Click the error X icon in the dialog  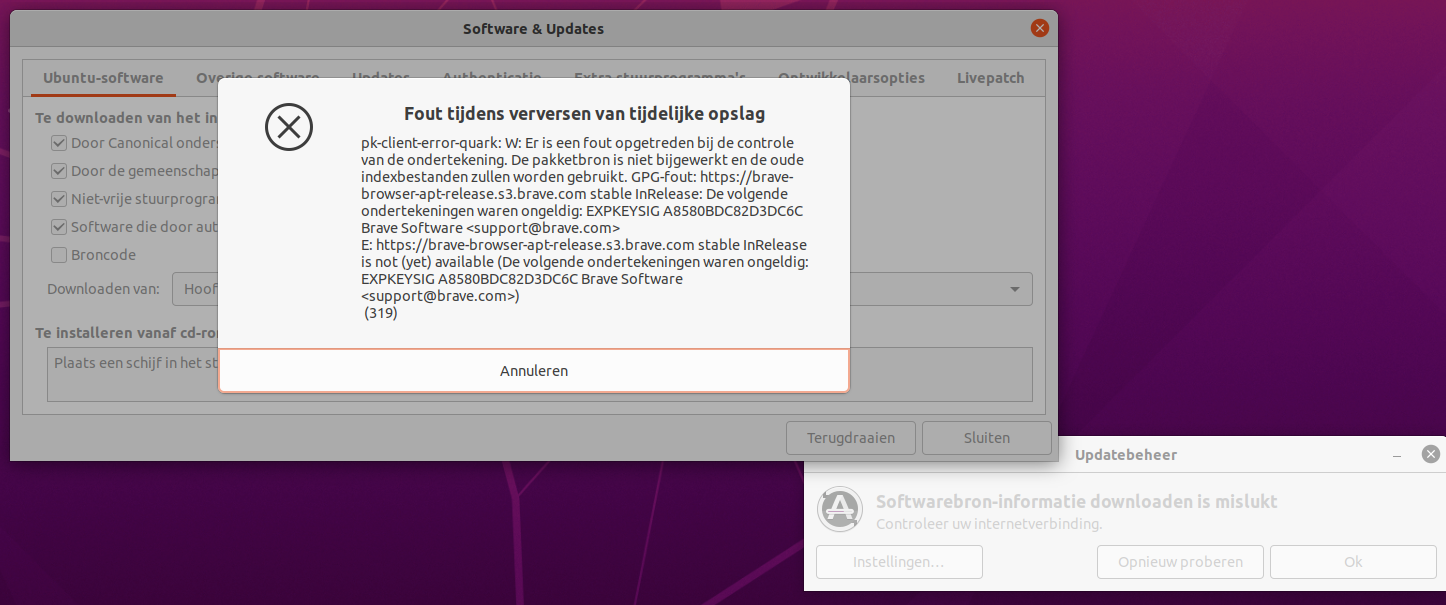point(289,127)
